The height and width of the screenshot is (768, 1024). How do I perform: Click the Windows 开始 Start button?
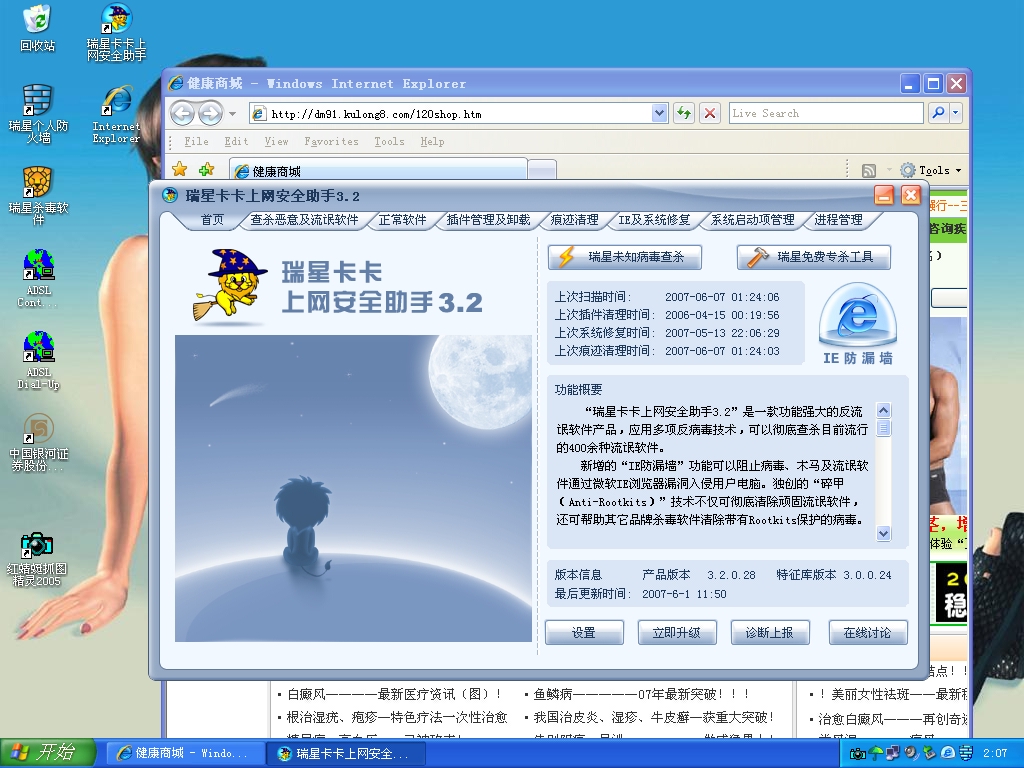coord(48,753)
